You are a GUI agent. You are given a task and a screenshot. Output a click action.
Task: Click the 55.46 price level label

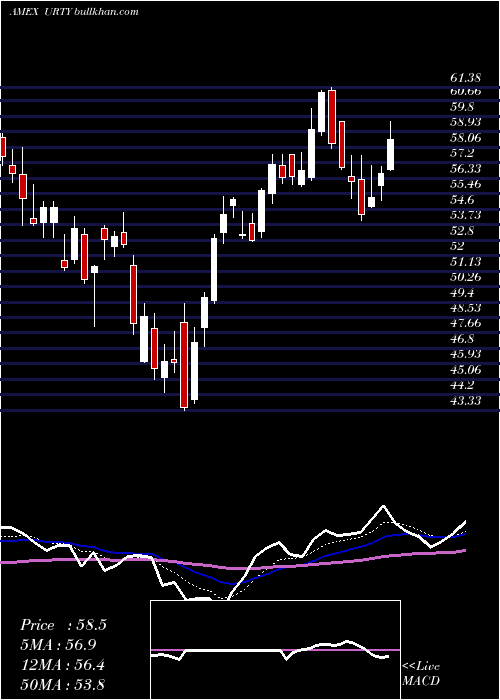465,184
